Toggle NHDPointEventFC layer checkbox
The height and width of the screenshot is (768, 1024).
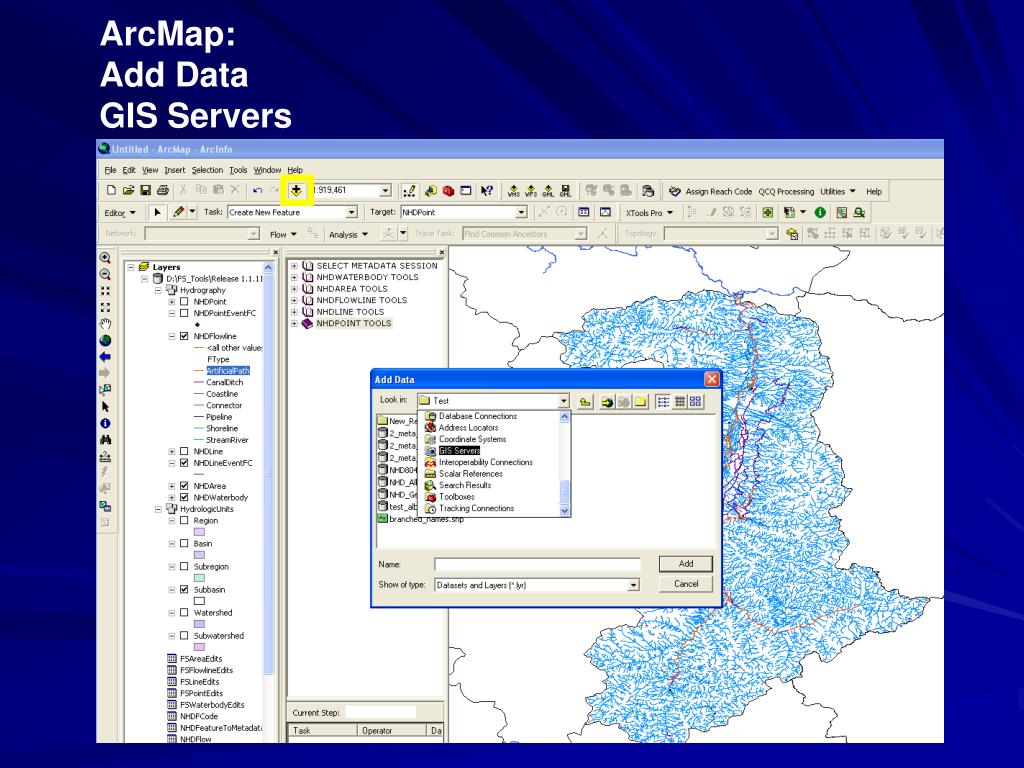click(184, 313)
